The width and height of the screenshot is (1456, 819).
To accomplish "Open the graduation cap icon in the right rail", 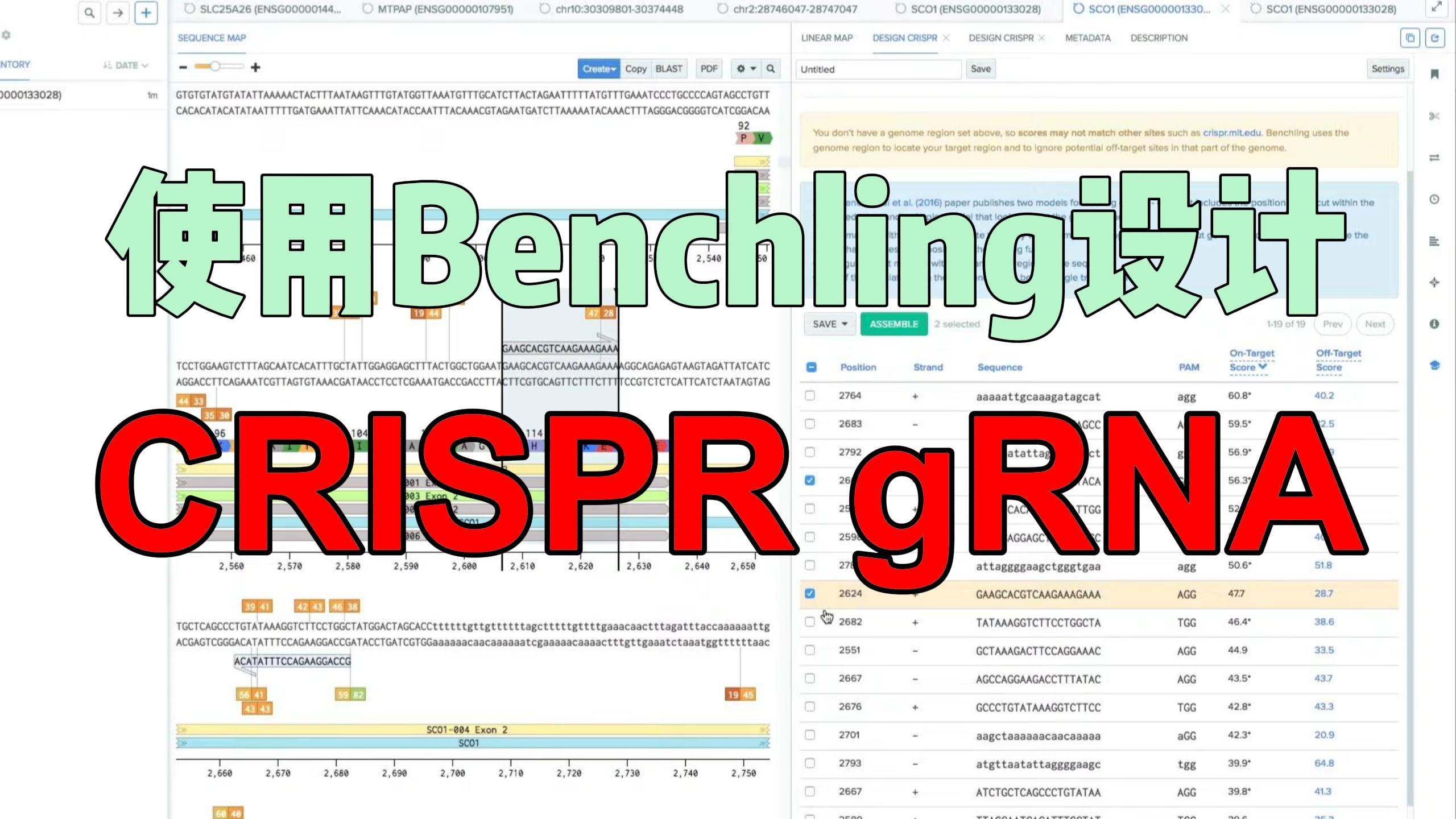I will (x=1434, y=365).
